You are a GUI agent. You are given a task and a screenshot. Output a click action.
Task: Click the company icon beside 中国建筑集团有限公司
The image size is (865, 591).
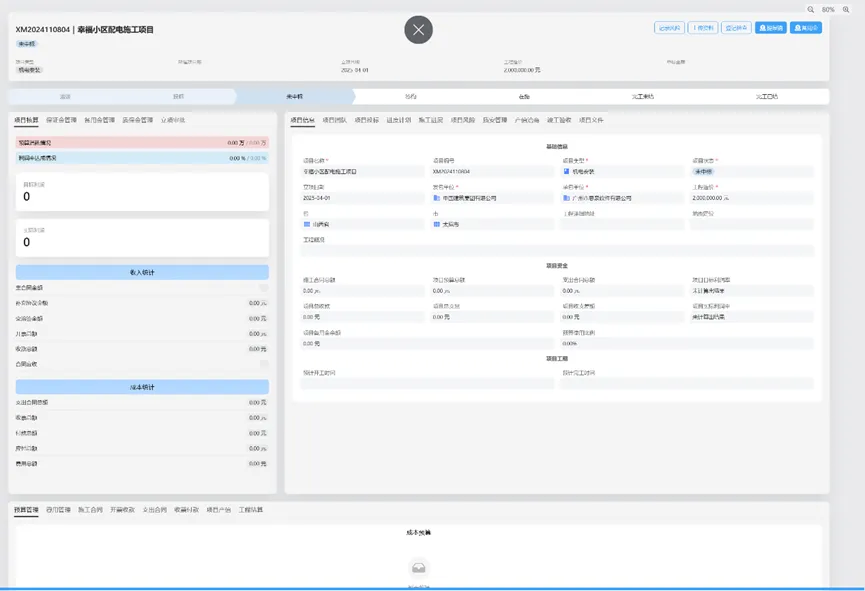(437, 198)
